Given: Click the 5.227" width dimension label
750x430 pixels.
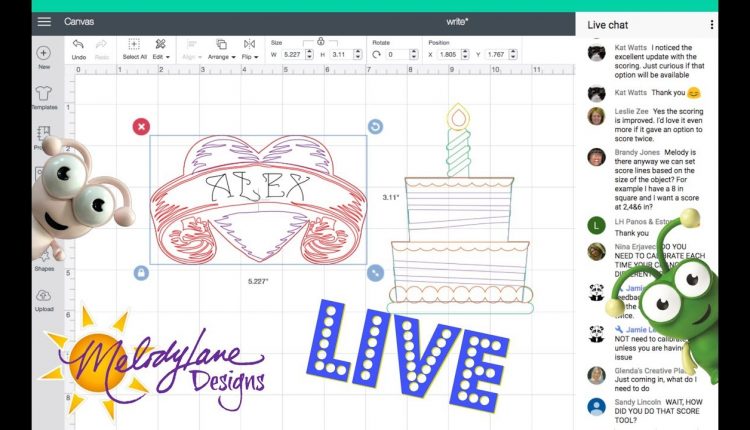Looking at the screenshot, I should tap(258, 281).
